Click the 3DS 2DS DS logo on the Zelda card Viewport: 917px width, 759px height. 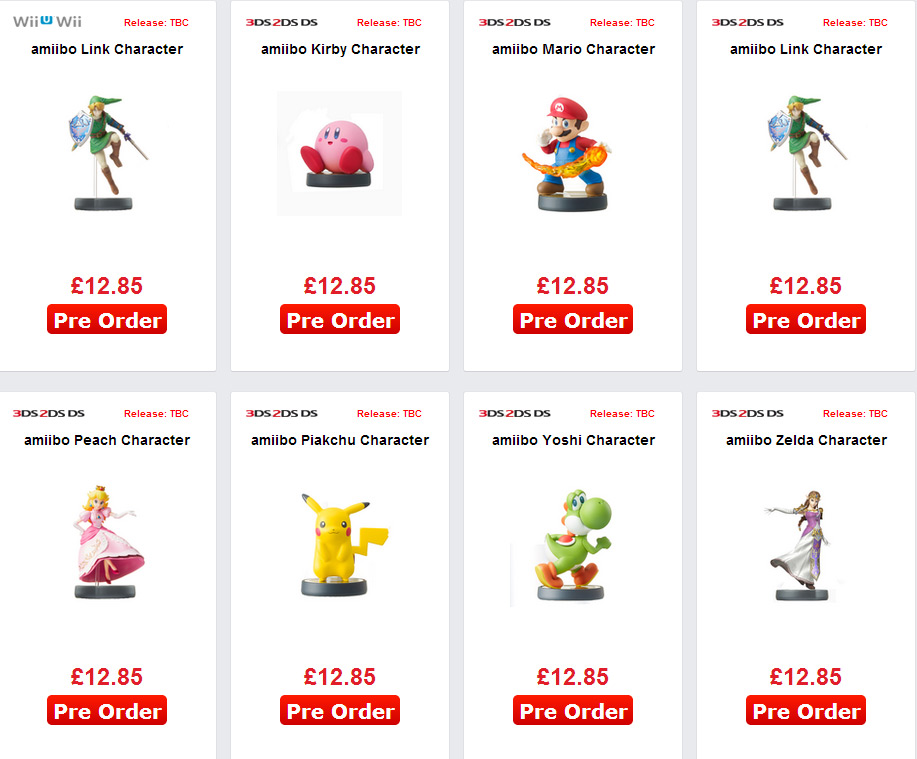click(747, 413)
